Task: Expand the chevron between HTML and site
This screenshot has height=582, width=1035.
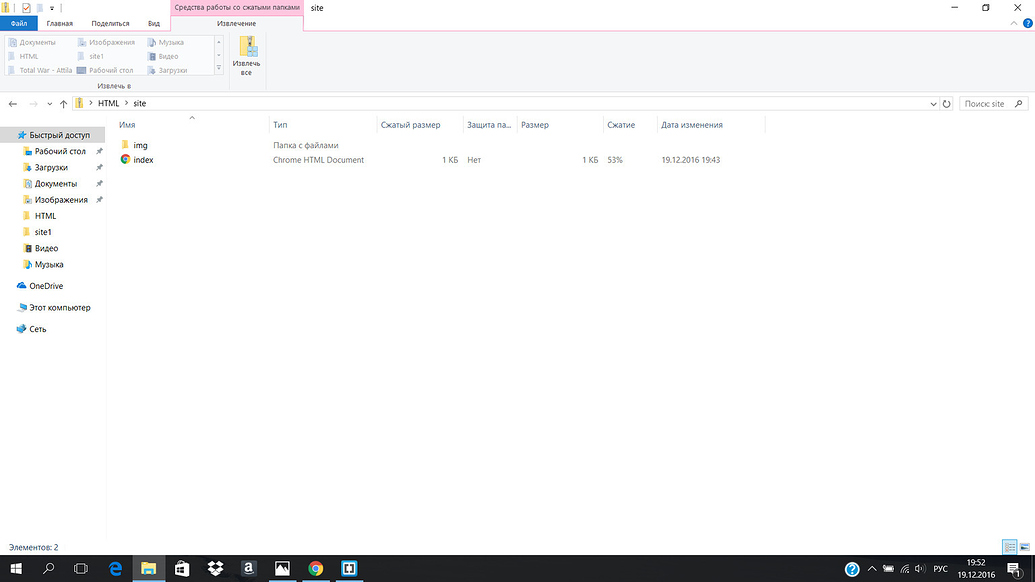Action: (126, 104)
